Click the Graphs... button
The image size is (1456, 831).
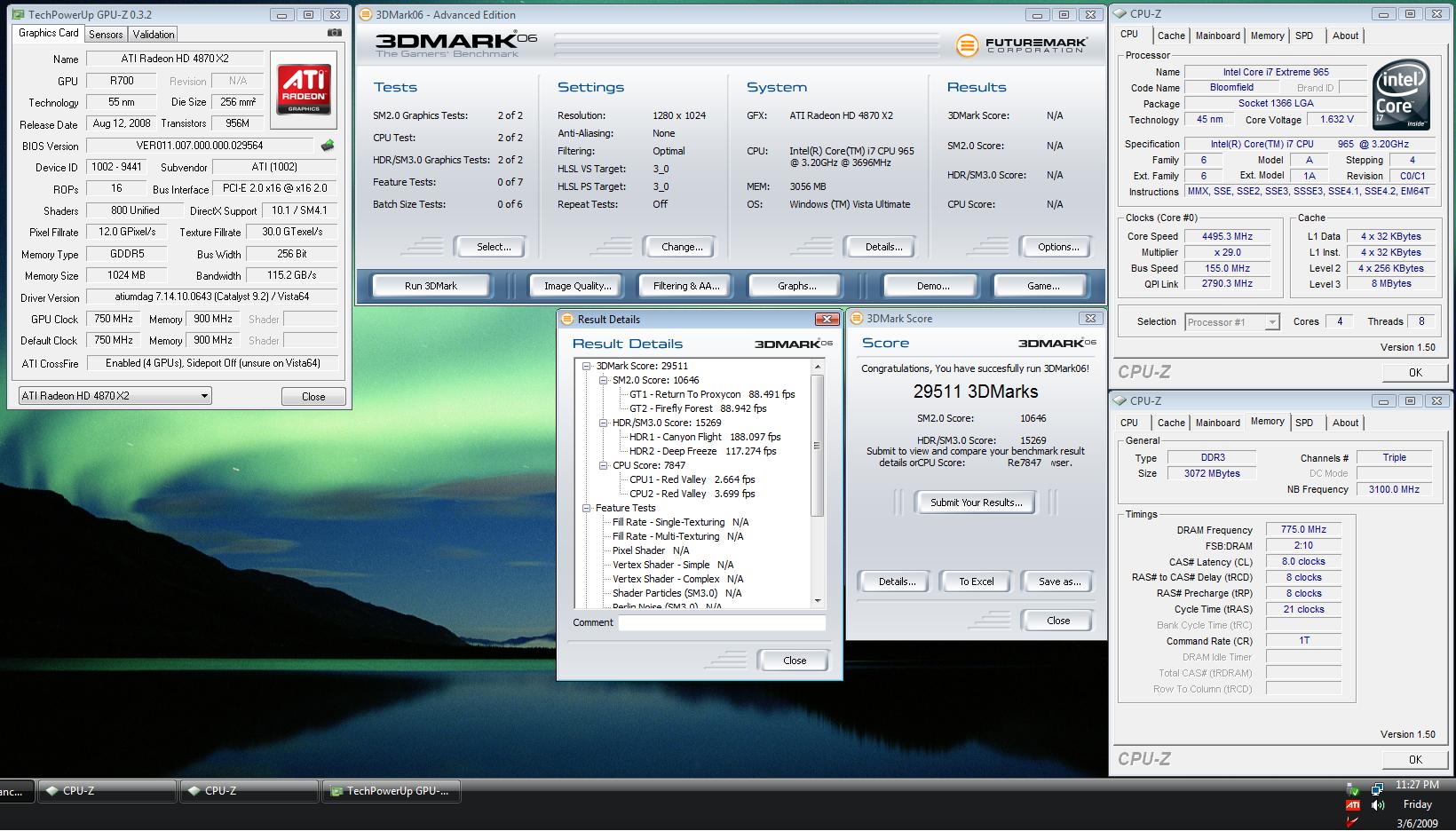(x=796, y=286)
